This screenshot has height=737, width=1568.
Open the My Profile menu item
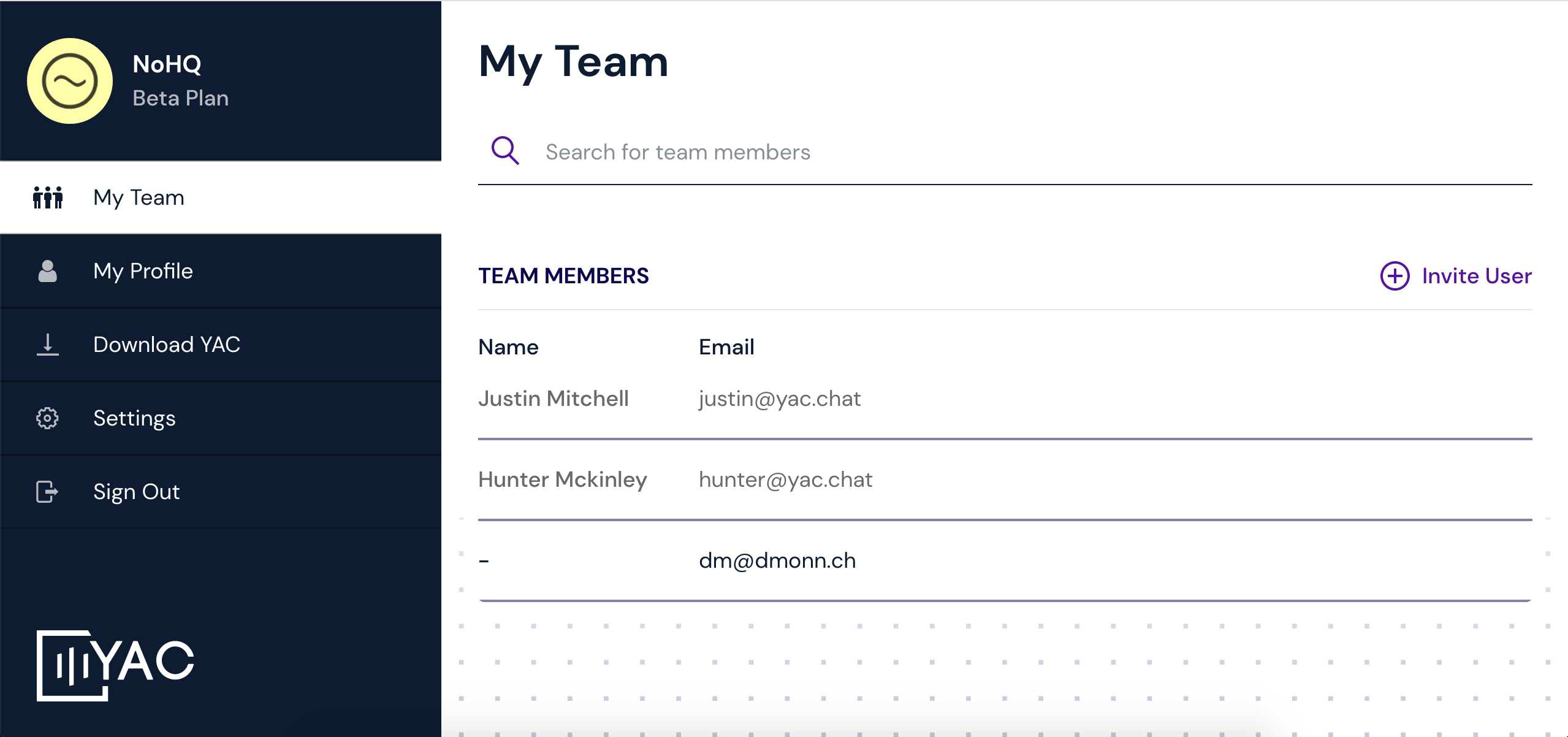pos(221,271)
